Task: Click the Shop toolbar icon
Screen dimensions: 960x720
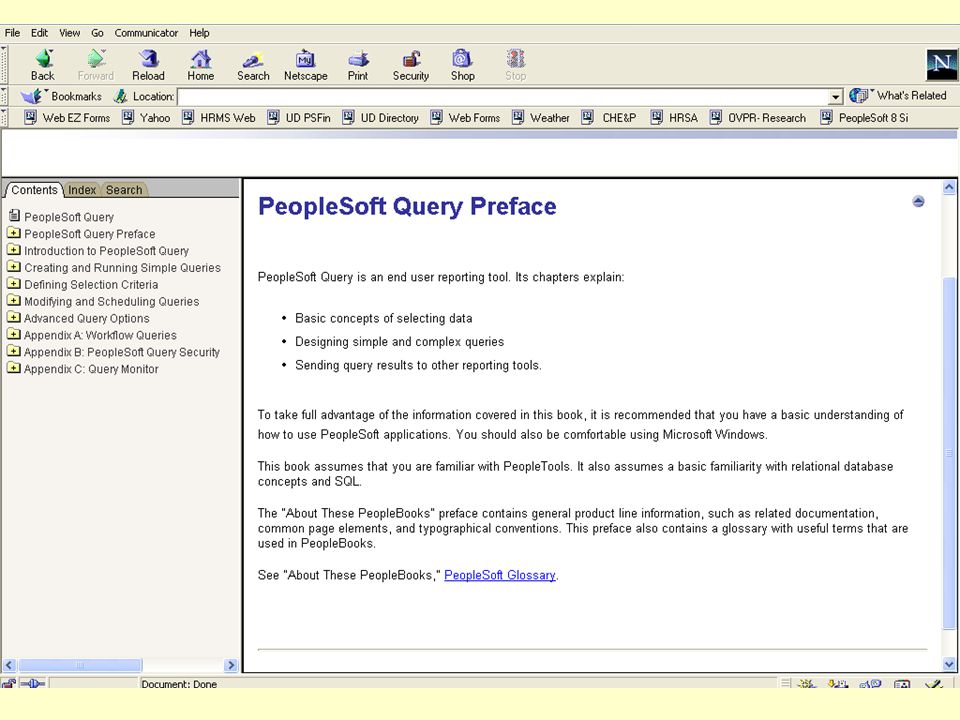Action: [x=462, y=59]
